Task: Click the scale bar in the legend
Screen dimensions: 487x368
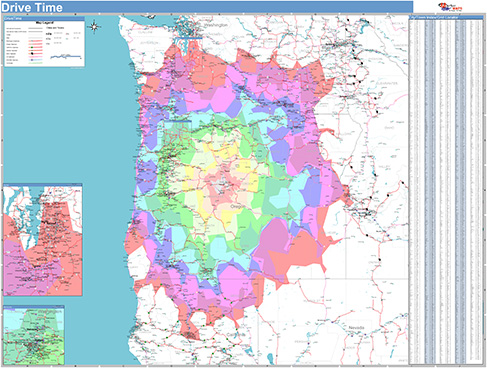Action: tap(66, 57)
